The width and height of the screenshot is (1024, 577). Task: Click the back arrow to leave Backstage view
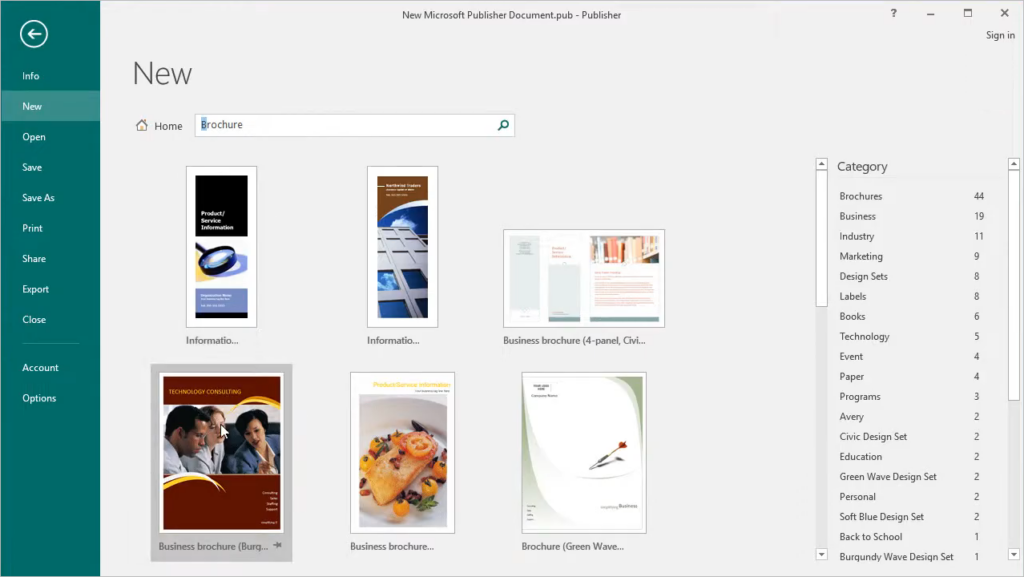(x=33, y=34)
